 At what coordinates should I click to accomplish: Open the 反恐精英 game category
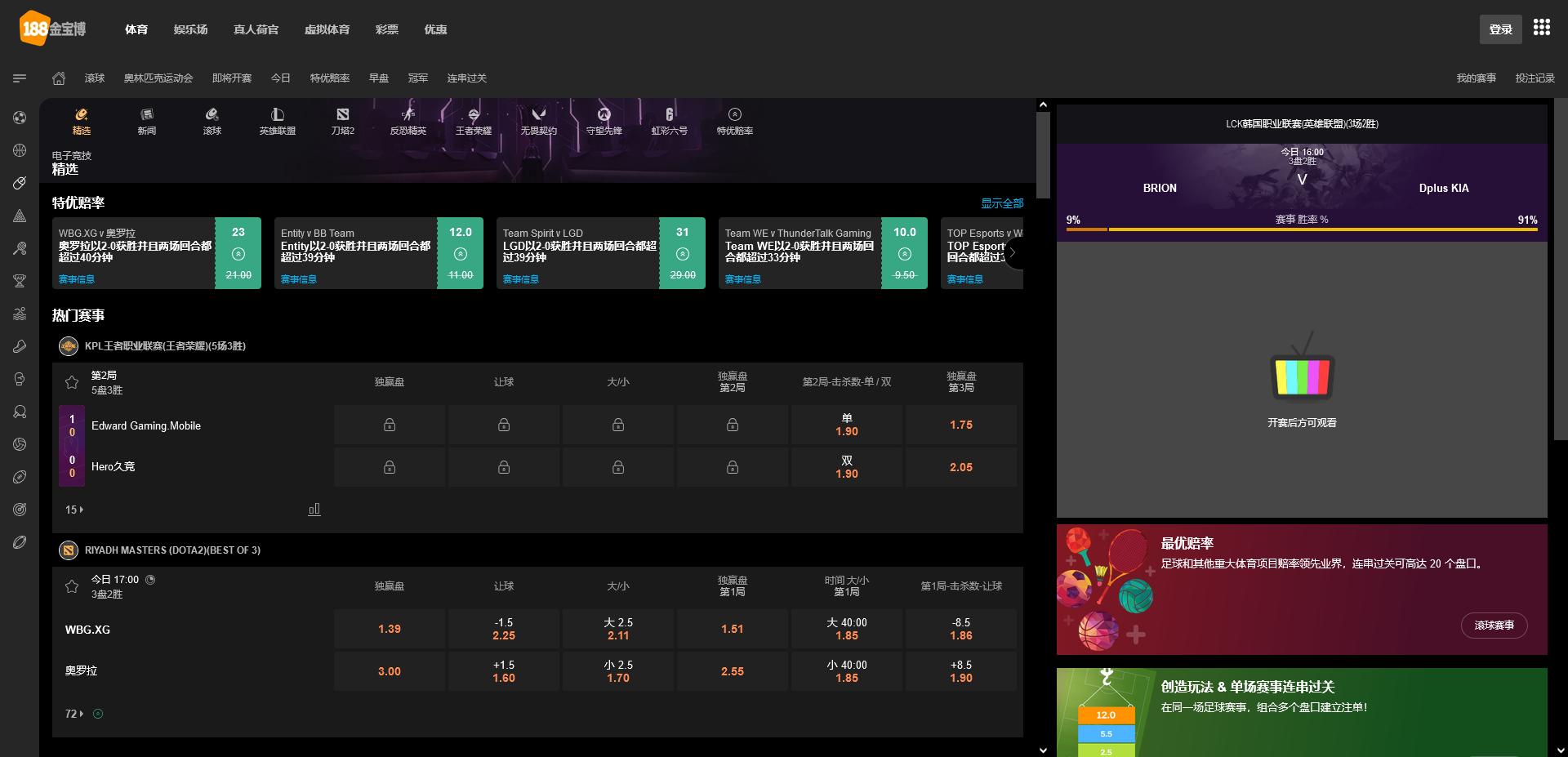click(x=408, y=121)
